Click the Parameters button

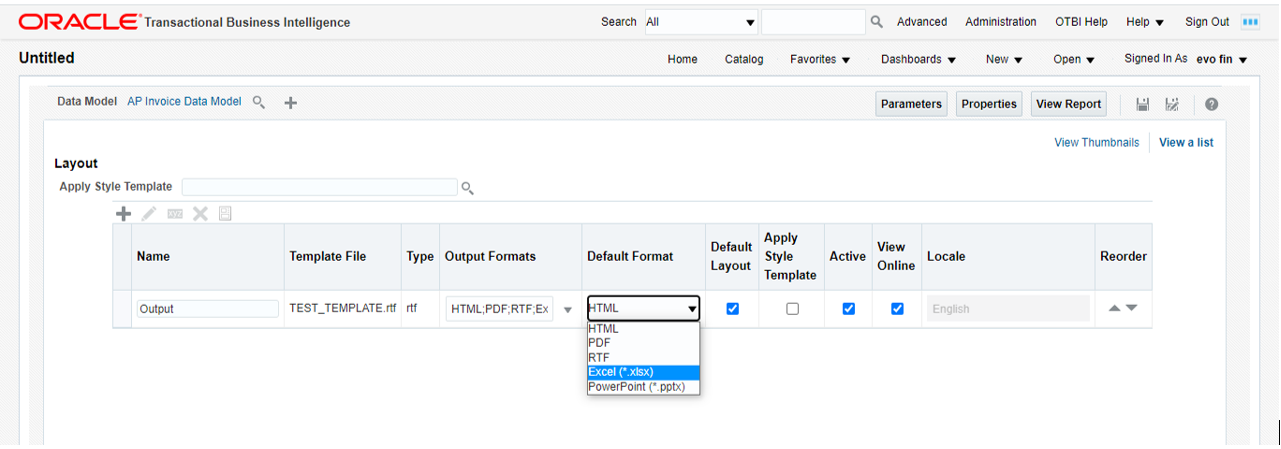tap(911, 104)
